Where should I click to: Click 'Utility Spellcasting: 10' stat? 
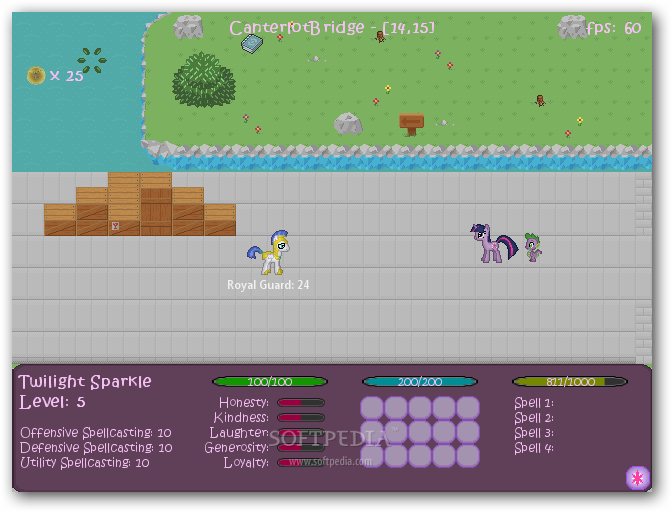(85, 462)
